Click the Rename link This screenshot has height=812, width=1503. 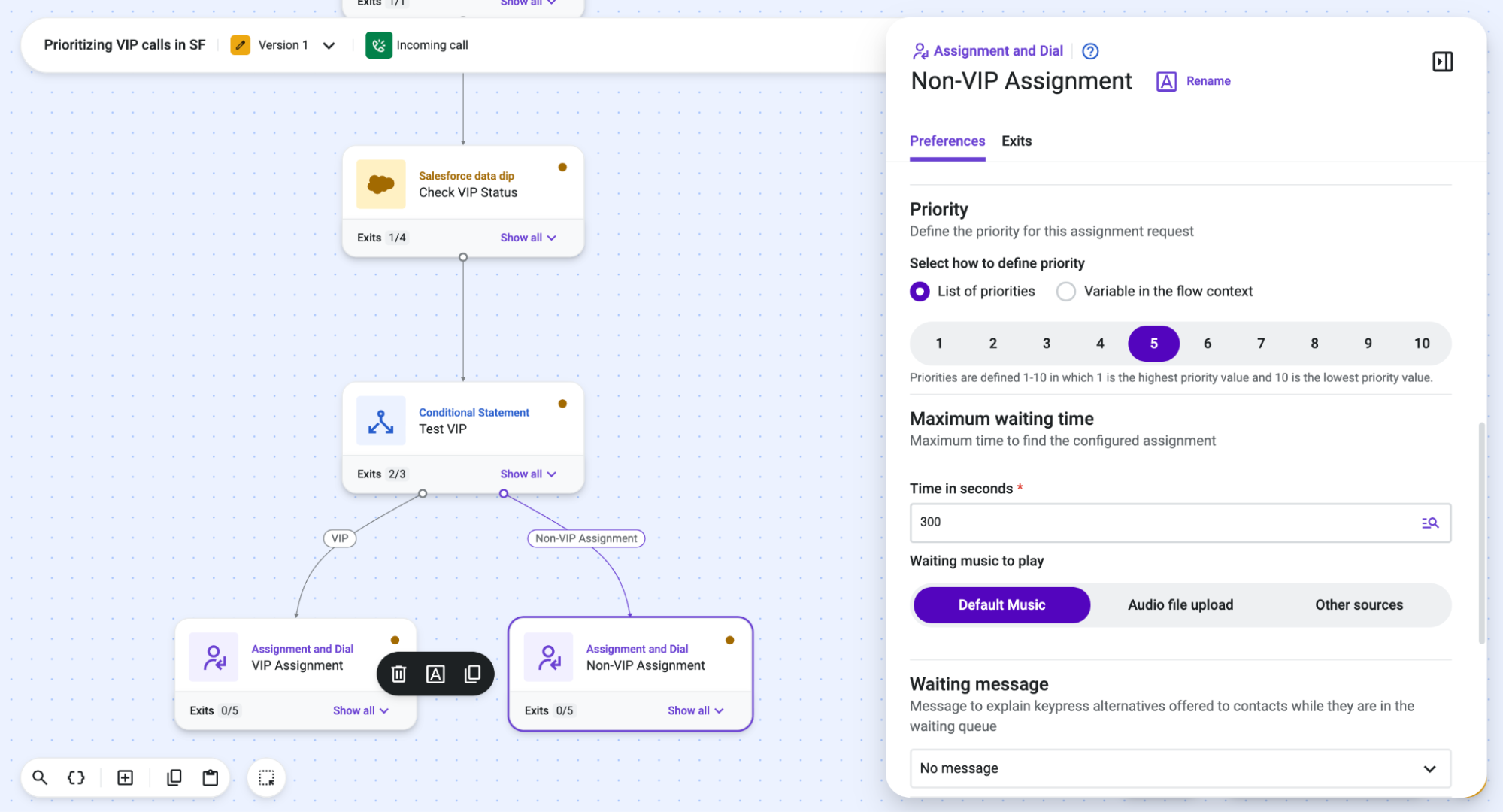tap(1208, 81)
